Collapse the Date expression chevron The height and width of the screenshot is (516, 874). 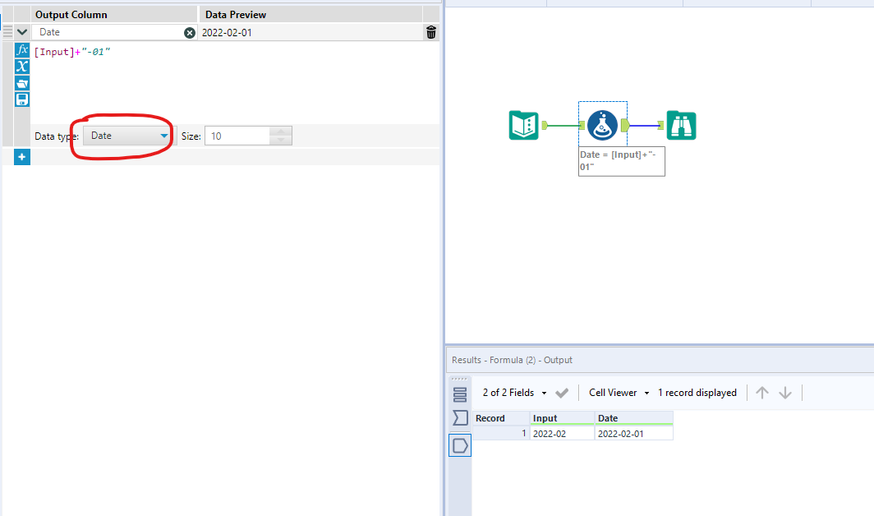coord(22,32)
